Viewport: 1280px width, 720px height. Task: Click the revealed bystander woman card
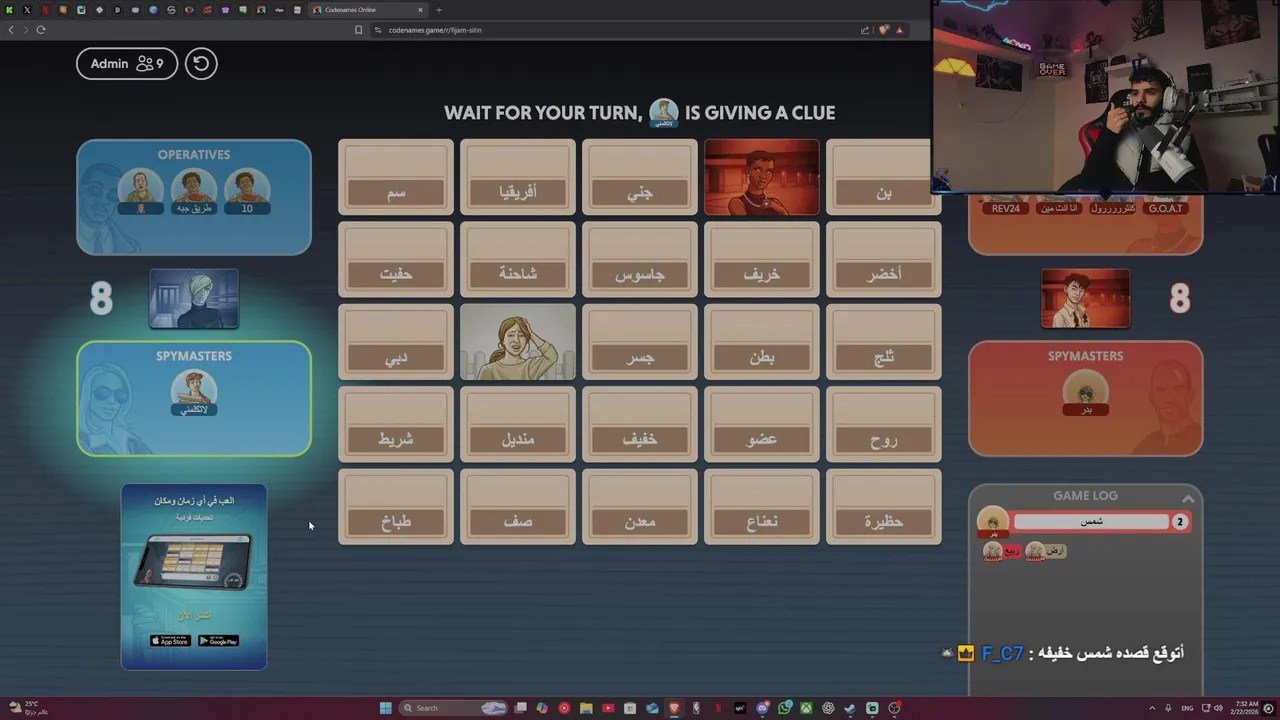(518, 342)
